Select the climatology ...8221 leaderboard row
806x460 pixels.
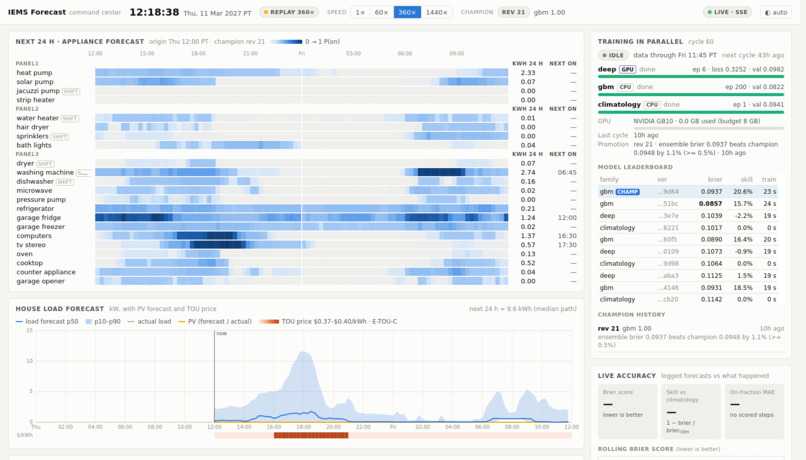[688, 228]
